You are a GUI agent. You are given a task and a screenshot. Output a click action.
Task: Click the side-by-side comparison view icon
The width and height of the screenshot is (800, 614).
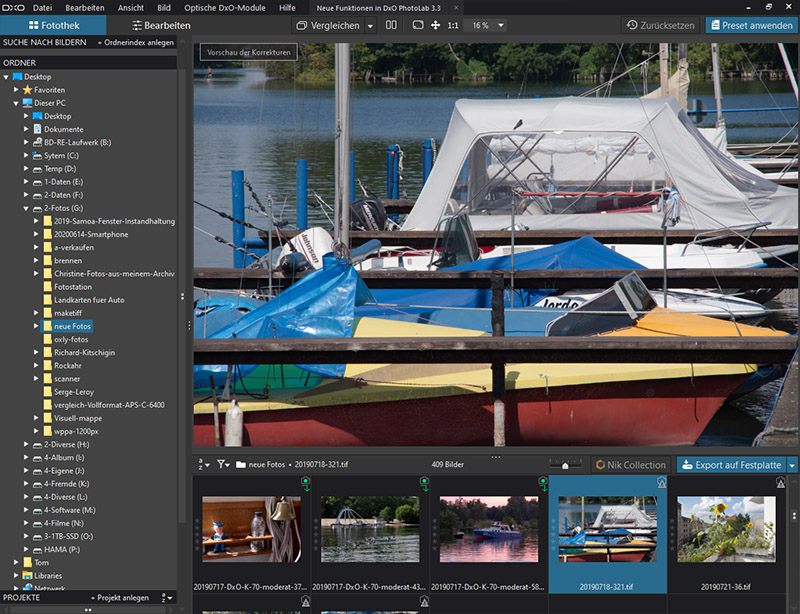[x=391, y=25]
